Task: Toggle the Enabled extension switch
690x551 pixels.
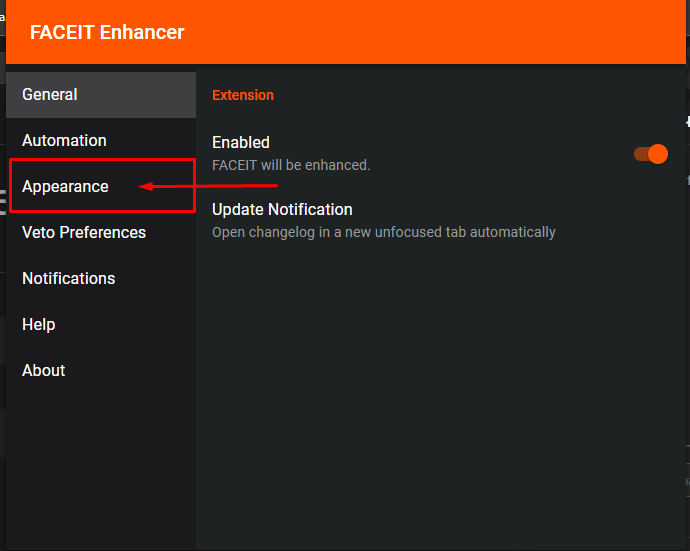Action: pos(651,154)
